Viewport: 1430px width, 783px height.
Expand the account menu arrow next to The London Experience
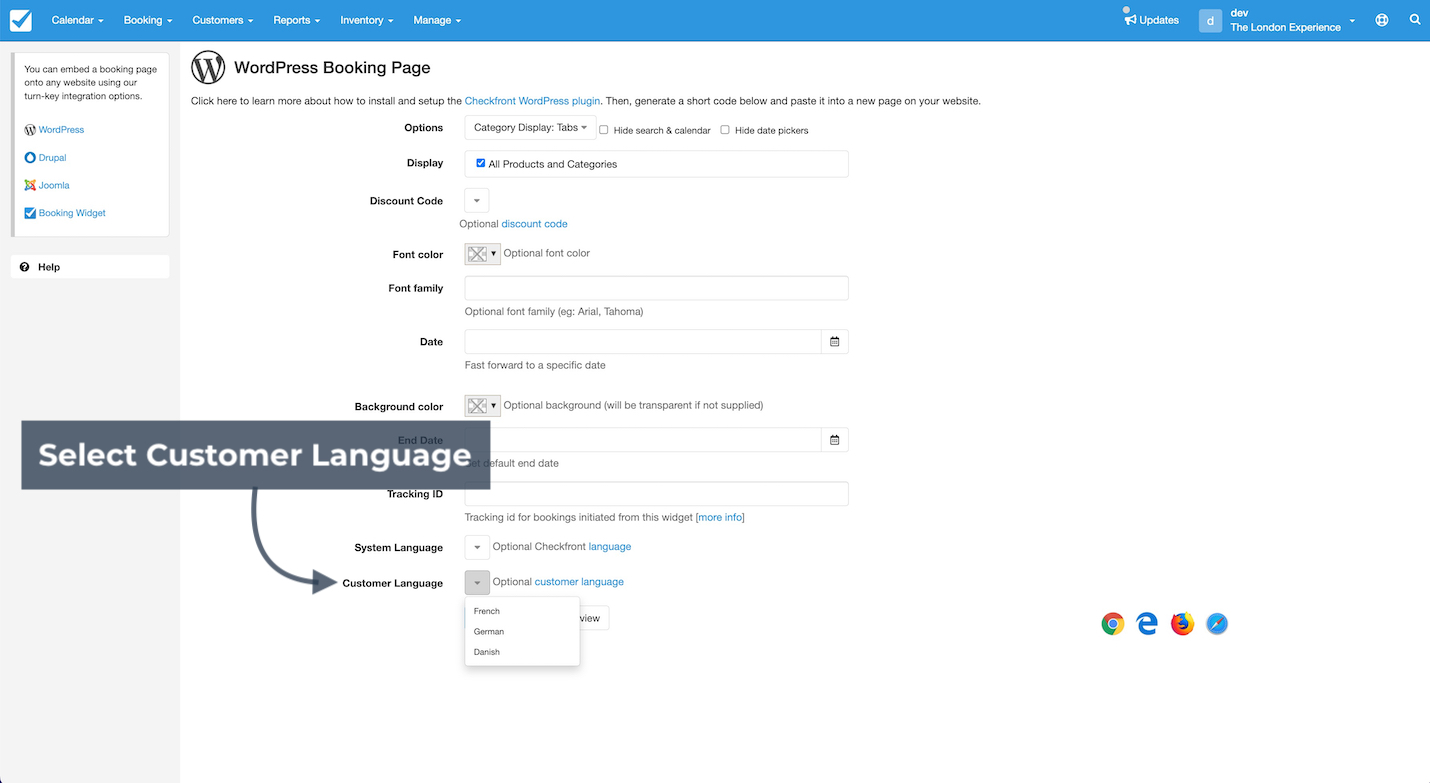[x=1352, y=20]
